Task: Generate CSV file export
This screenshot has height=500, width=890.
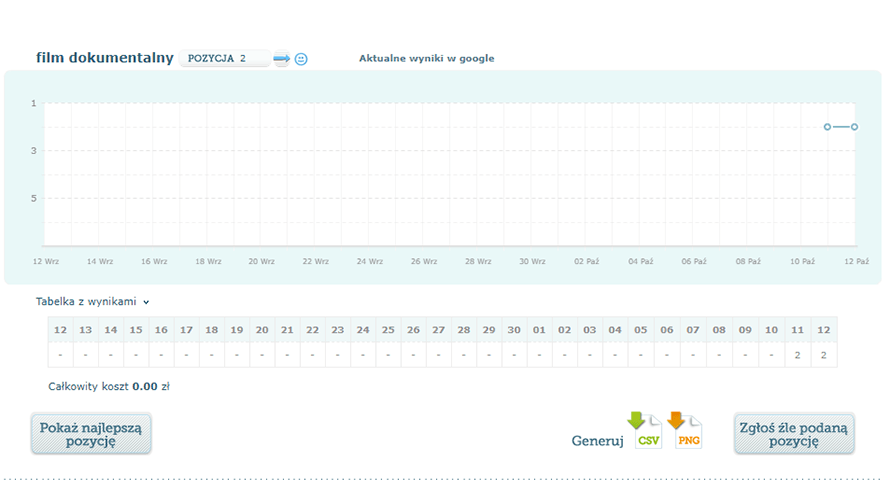Action: 645,431
